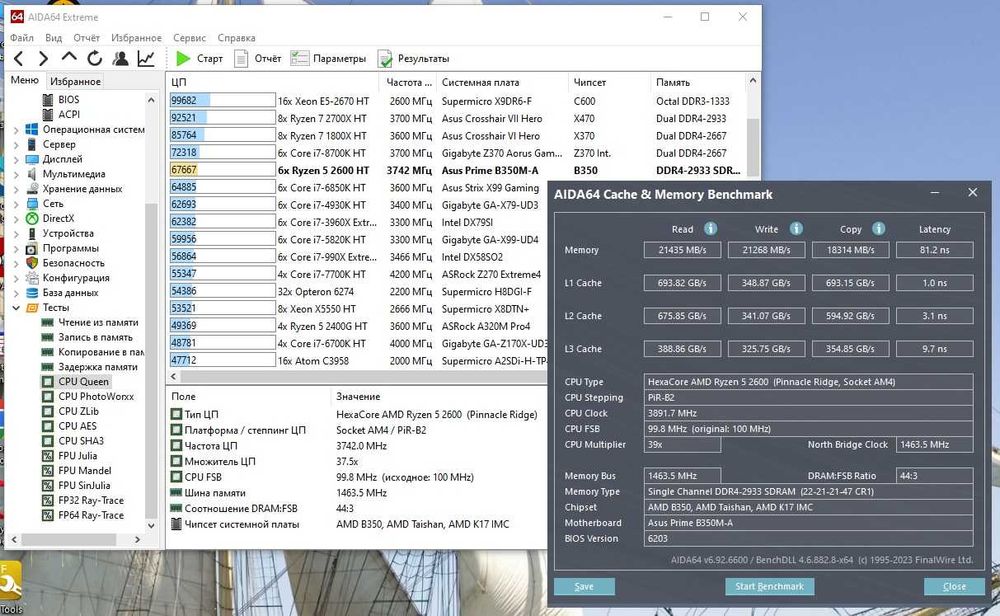Go back with the left arrow icon
Screen dimensions: 1000x616
coord(18,59)
